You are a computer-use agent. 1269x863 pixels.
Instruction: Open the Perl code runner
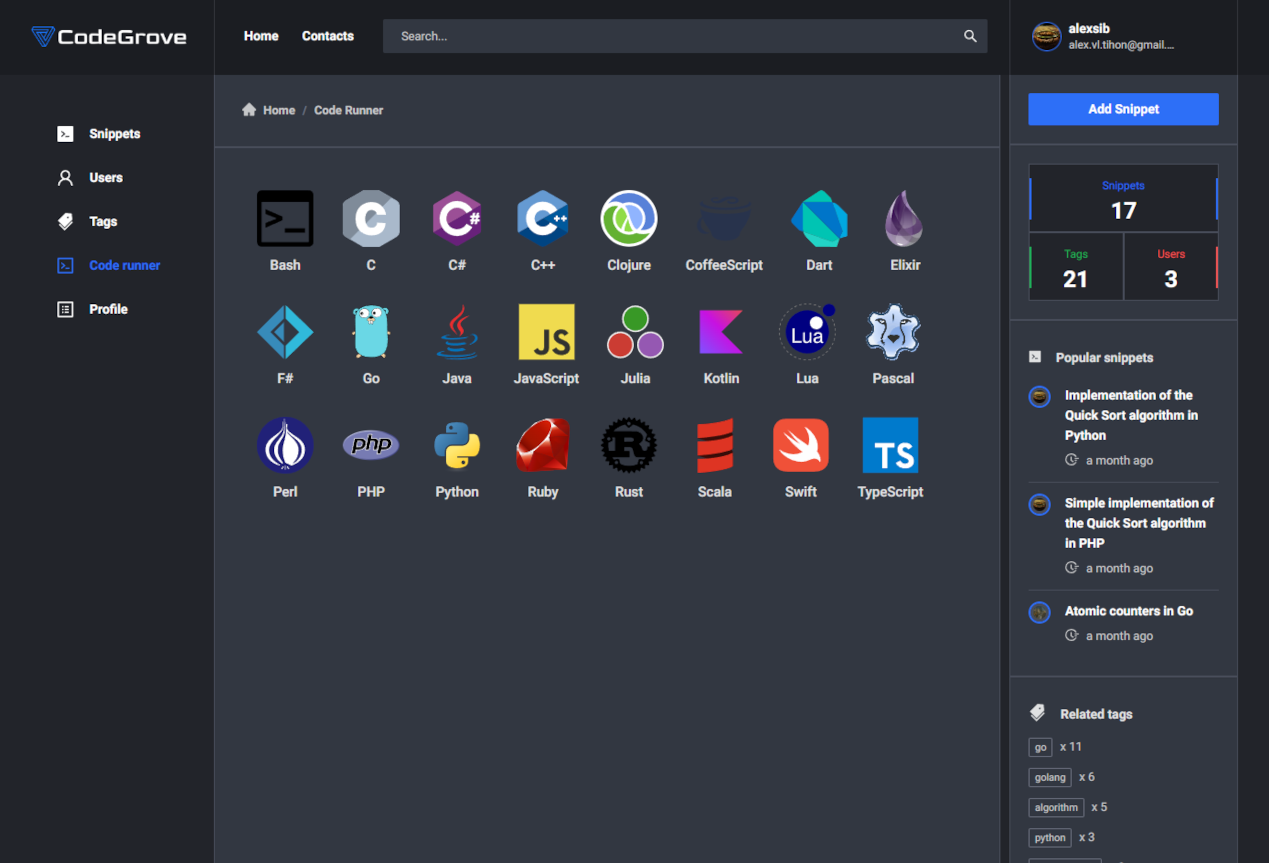click(285, 445)
